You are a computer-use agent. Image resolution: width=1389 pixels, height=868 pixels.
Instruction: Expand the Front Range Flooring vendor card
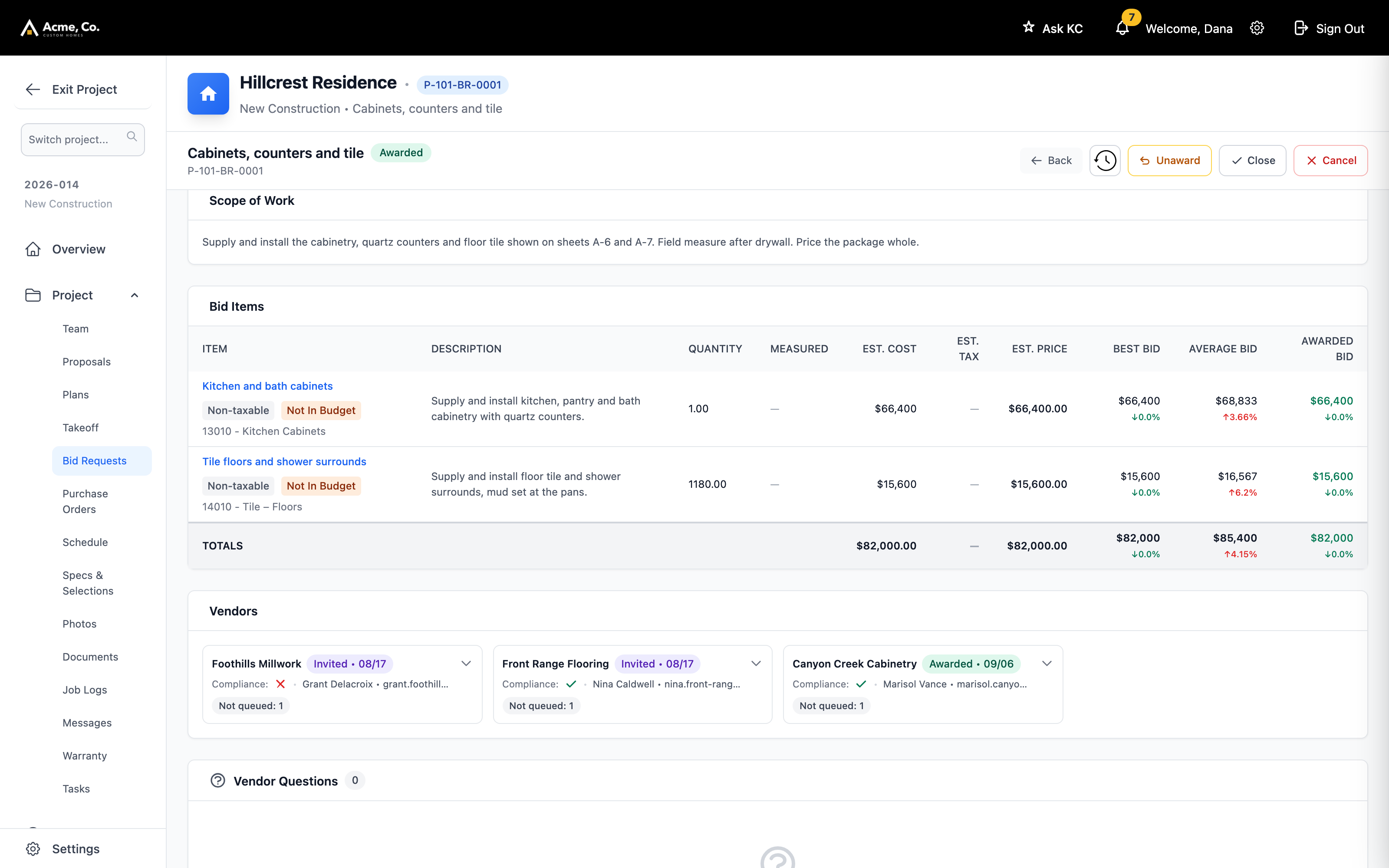pos(756,664)
